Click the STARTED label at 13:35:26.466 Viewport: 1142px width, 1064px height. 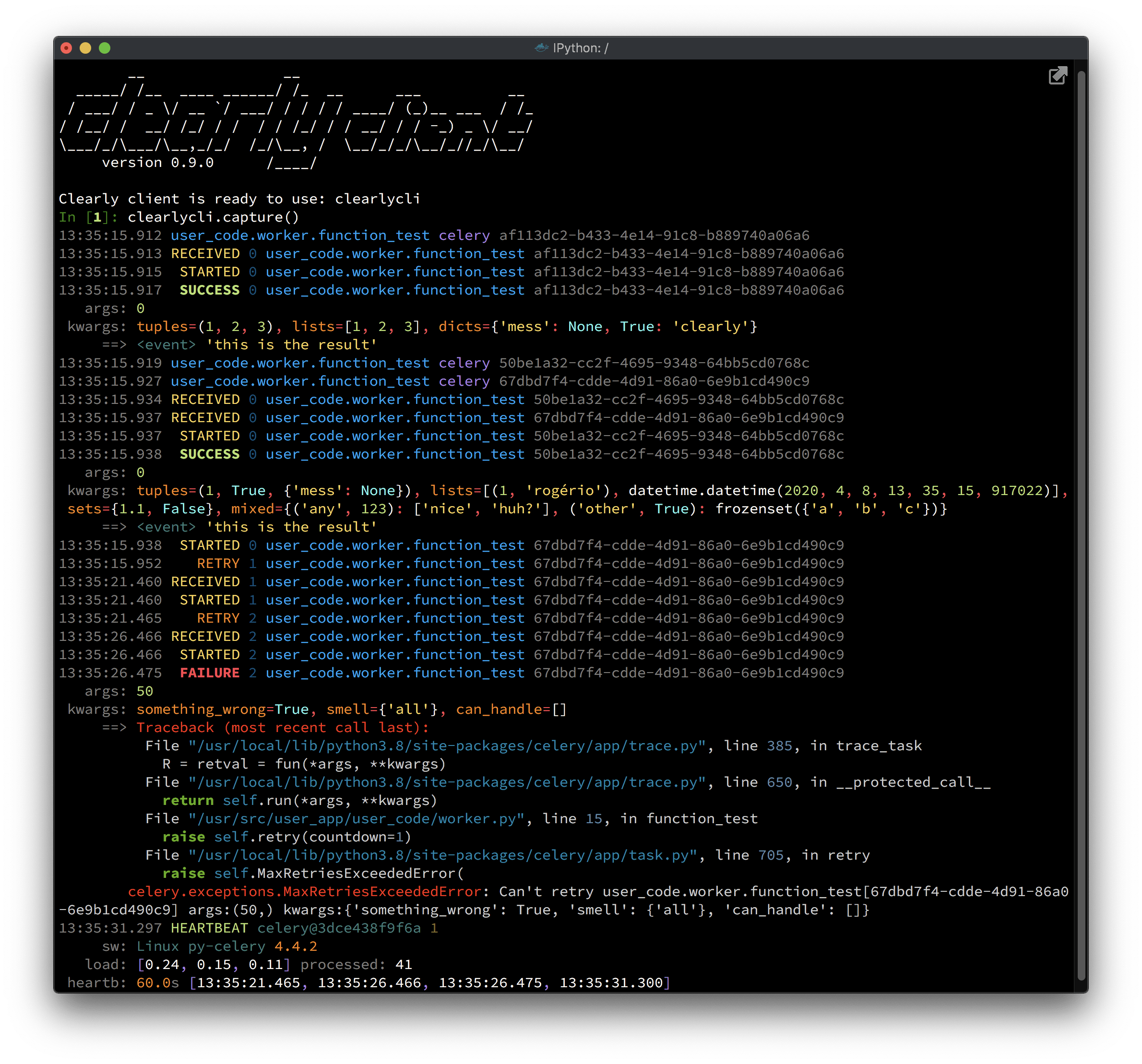(x=210, y=655)
